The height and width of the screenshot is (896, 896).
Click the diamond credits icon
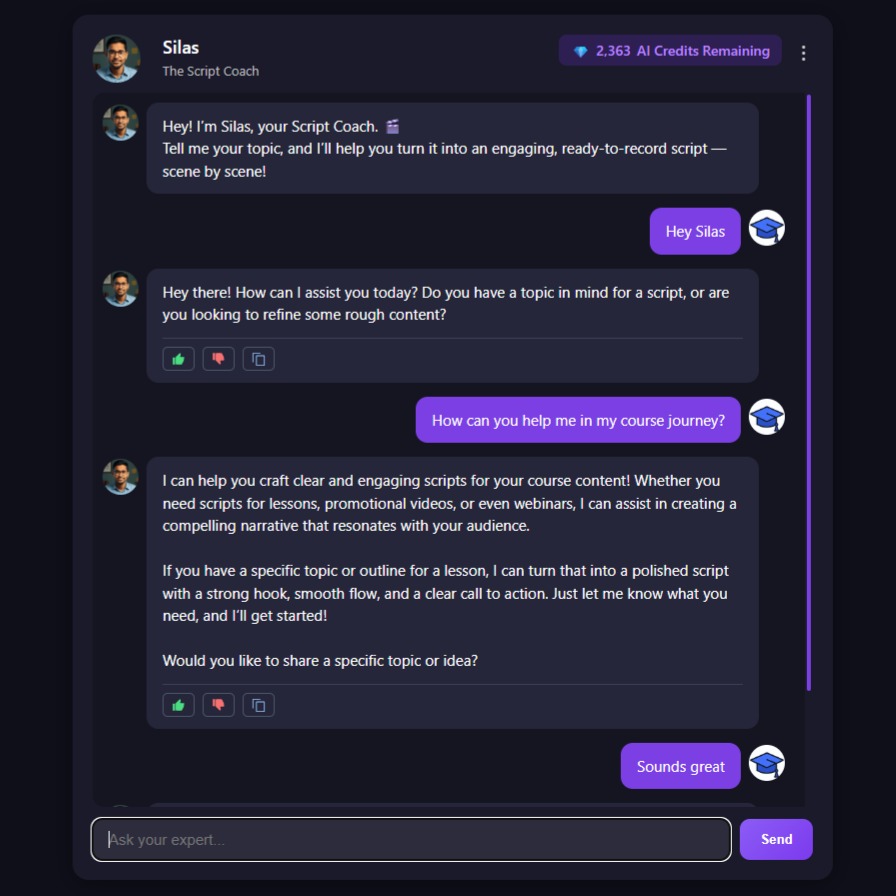click(581, 51)
